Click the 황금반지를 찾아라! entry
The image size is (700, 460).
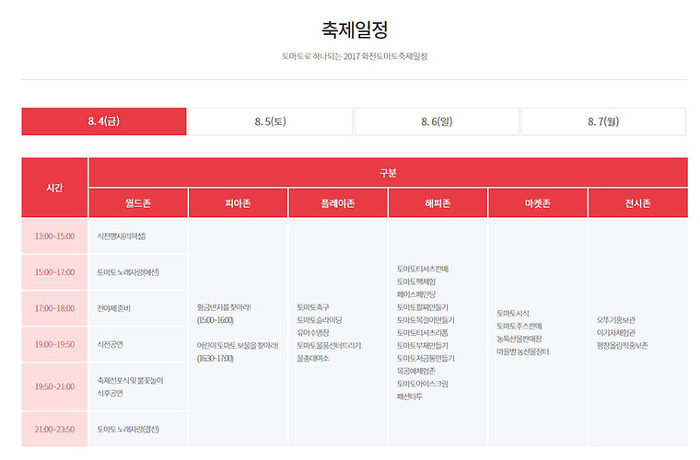pos(224,307)
